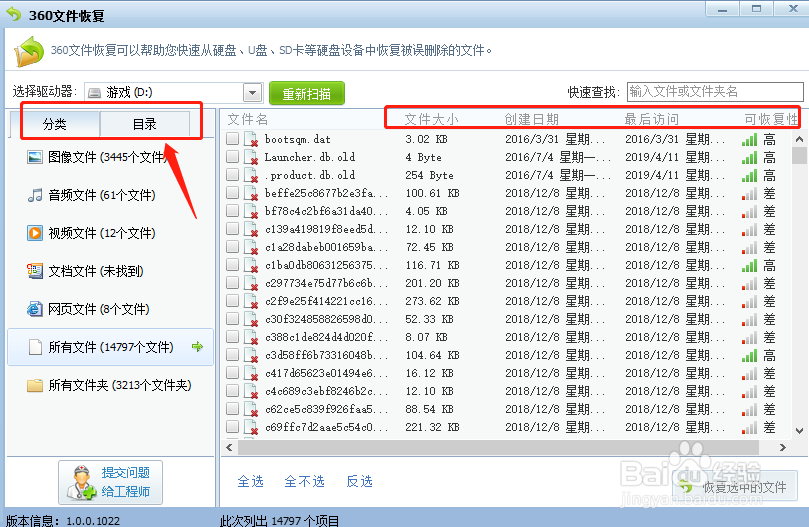Click the image files category icon
This screenshot has width=809, height=527.
point(35,157)
